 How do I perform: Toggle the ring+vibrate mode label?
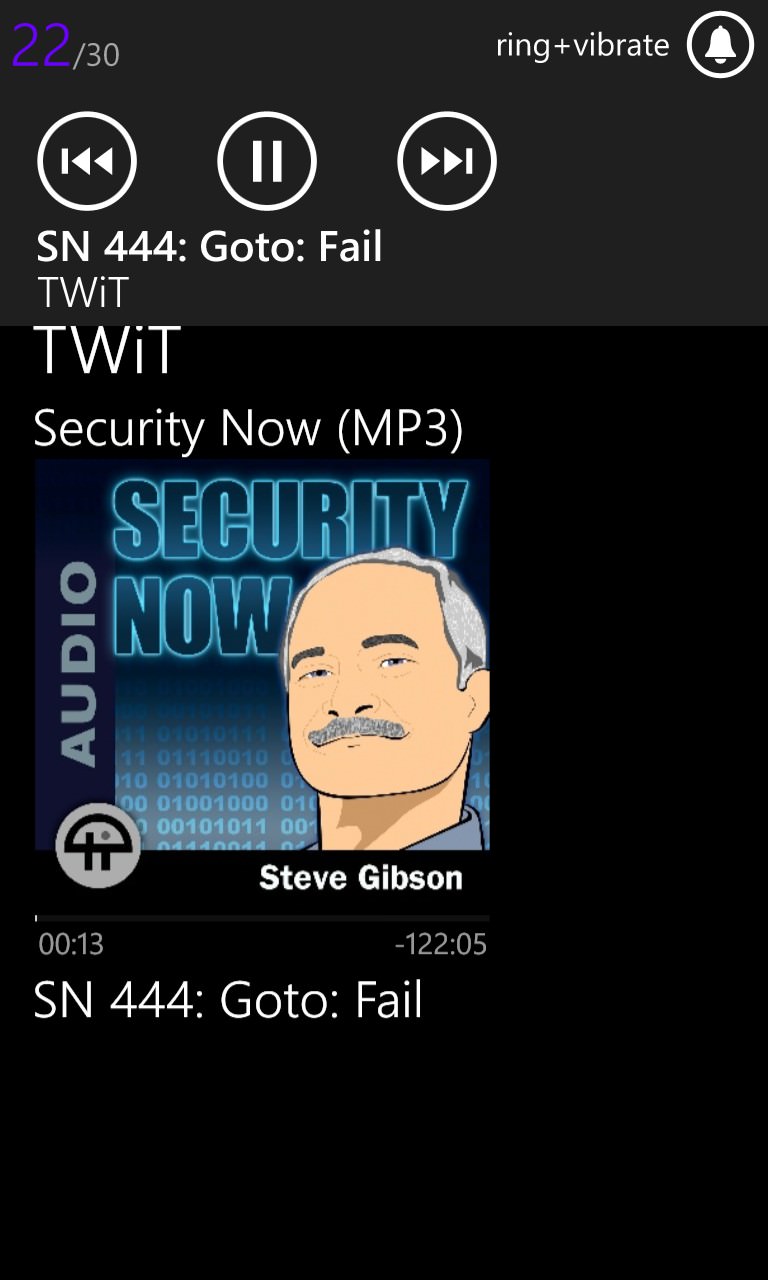(x=583, y=46)
